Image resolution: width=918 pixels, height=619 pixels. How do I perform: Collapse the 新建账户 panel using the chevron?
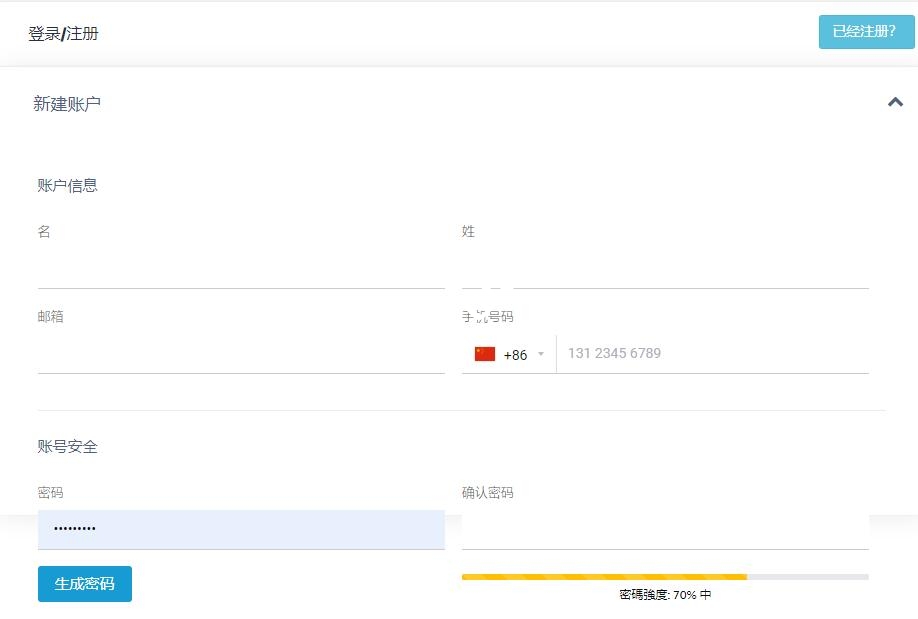tap(895, 102)
